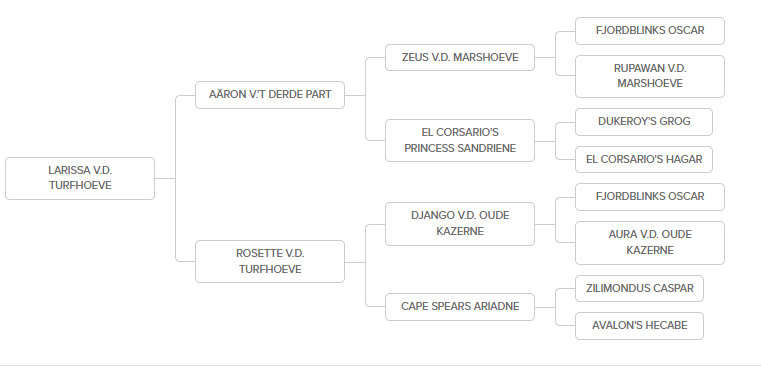Viewport: 761px width, 374px height.
Task: Click connector line leaving Cape Spears Ariadne box
Action: [545, 307]
